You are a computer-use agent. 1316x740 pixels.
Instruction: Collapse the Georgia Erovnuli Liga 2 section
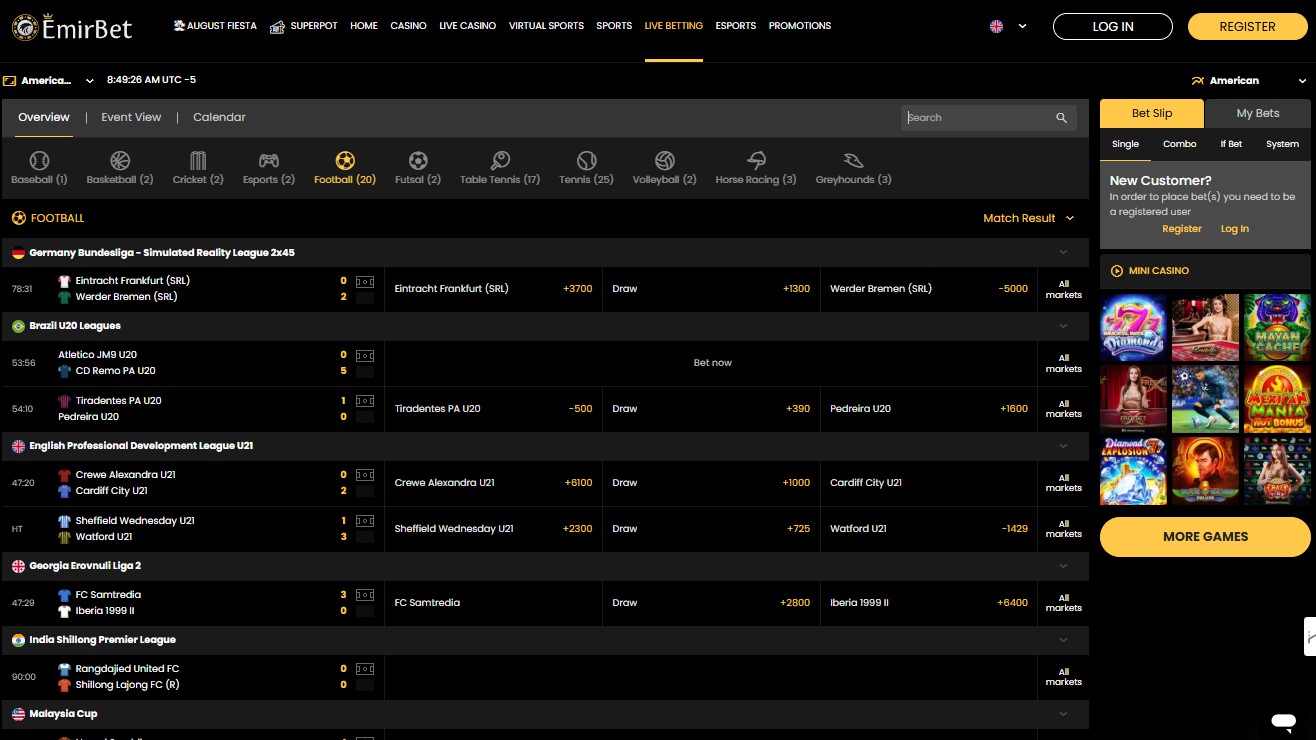click(x=1063, y=566)
